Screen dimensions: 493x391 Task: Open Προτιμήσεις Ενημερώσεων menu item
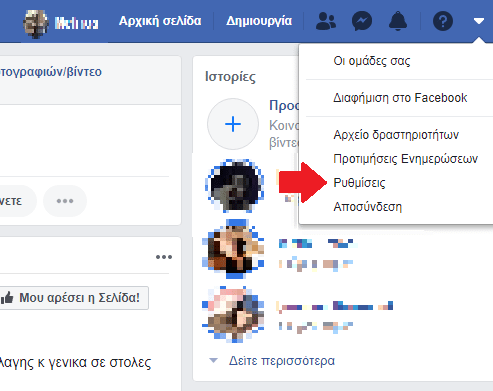click(x=406, y=159)
